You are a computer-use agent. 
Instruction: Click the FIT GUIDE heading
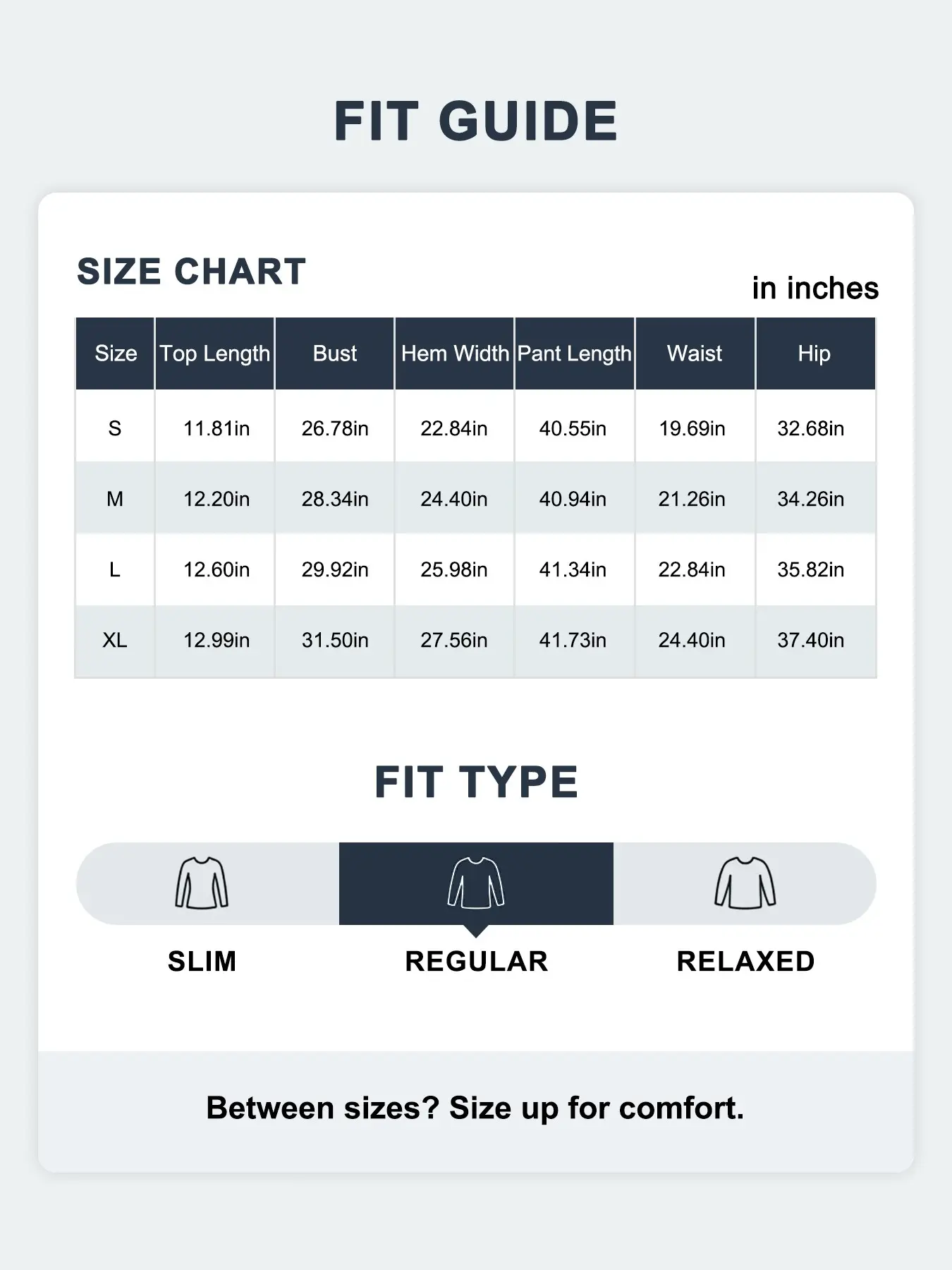coord(476,121)
